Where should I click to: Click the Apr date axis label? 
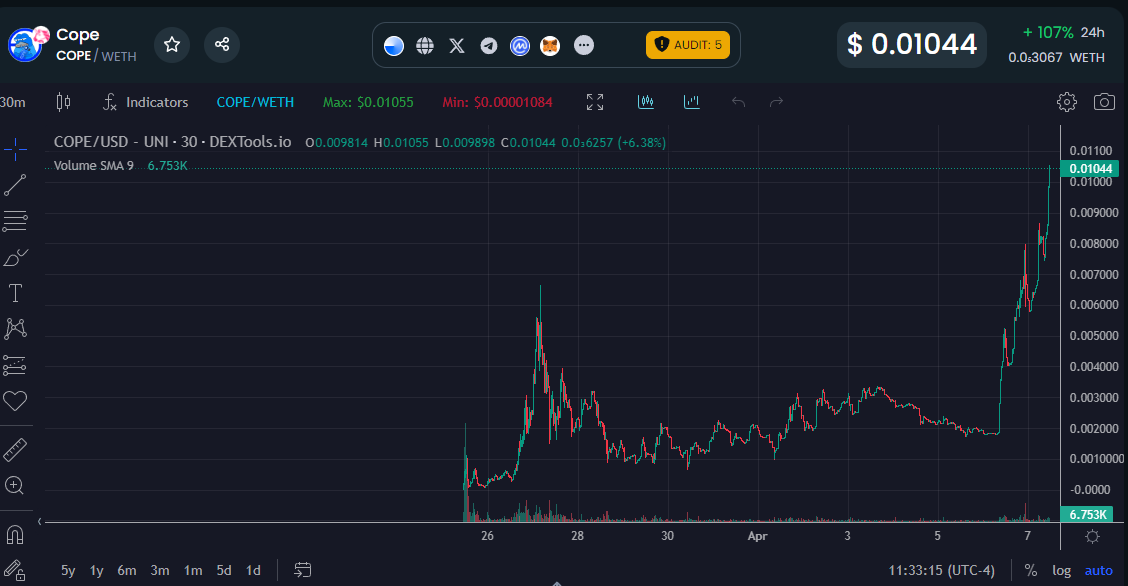pos(757,536)
